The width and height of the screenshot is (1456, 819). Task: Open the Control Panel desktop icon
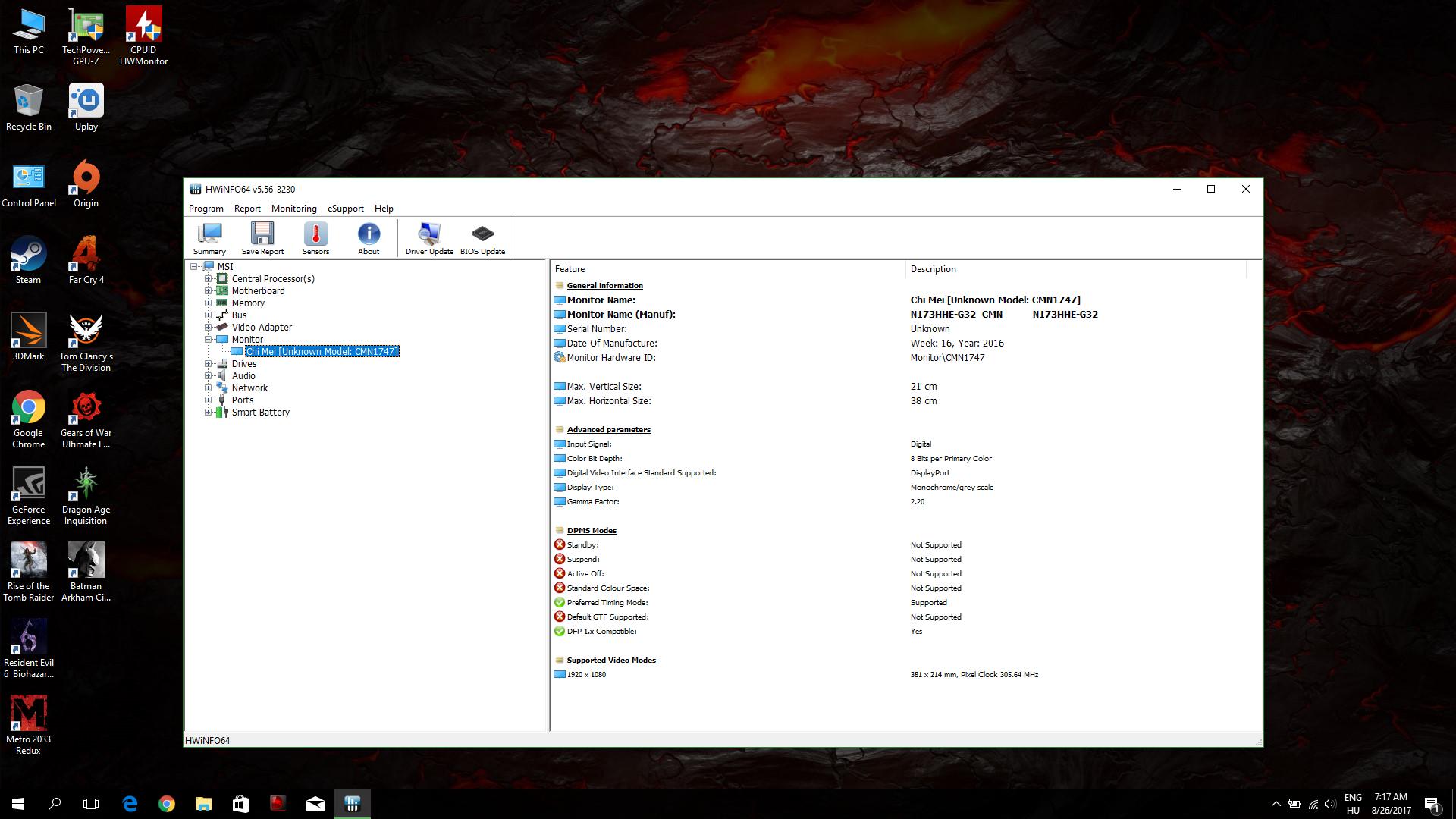29,184
